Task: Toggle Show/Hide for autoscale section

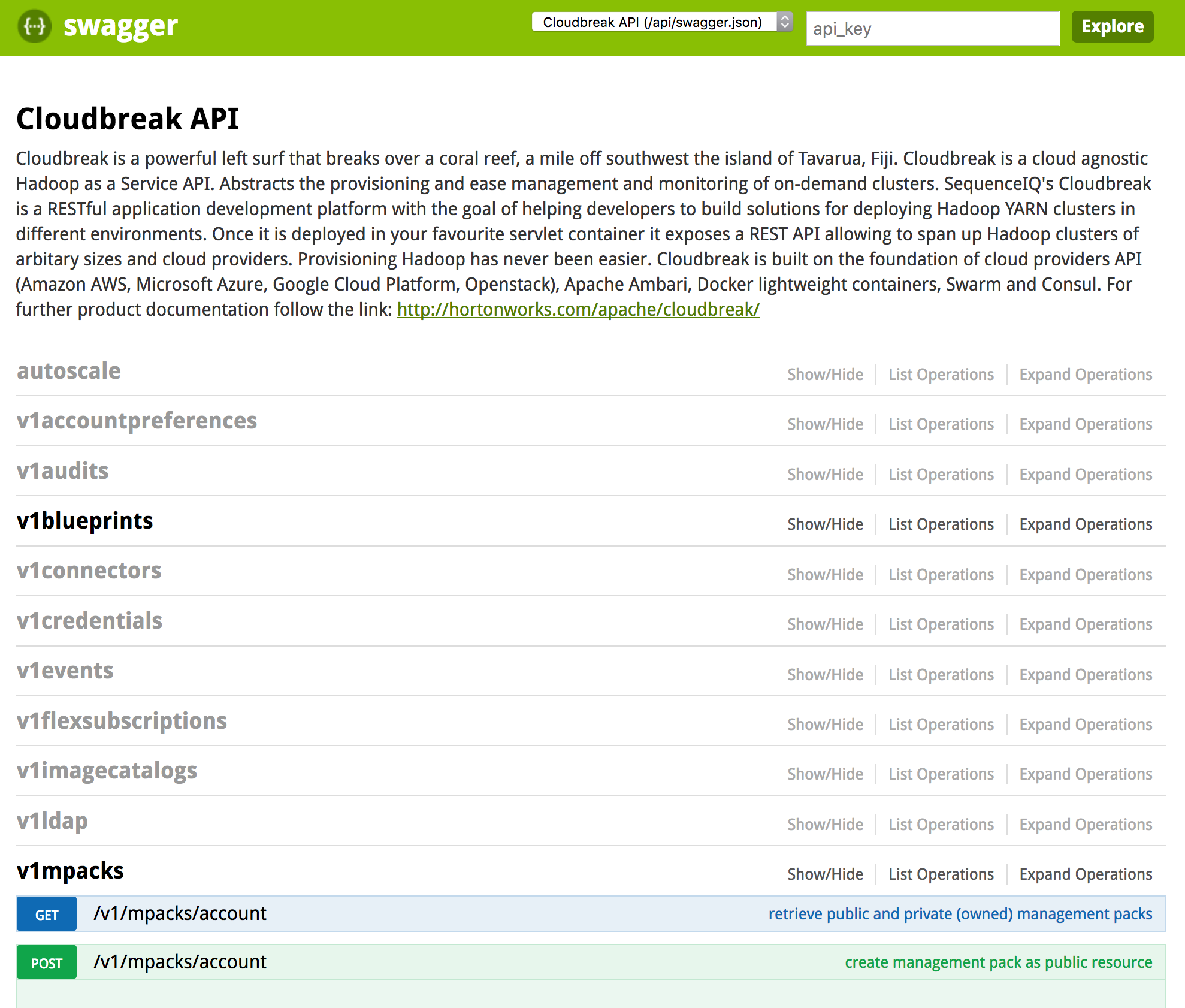Action: tap(825, 374)
